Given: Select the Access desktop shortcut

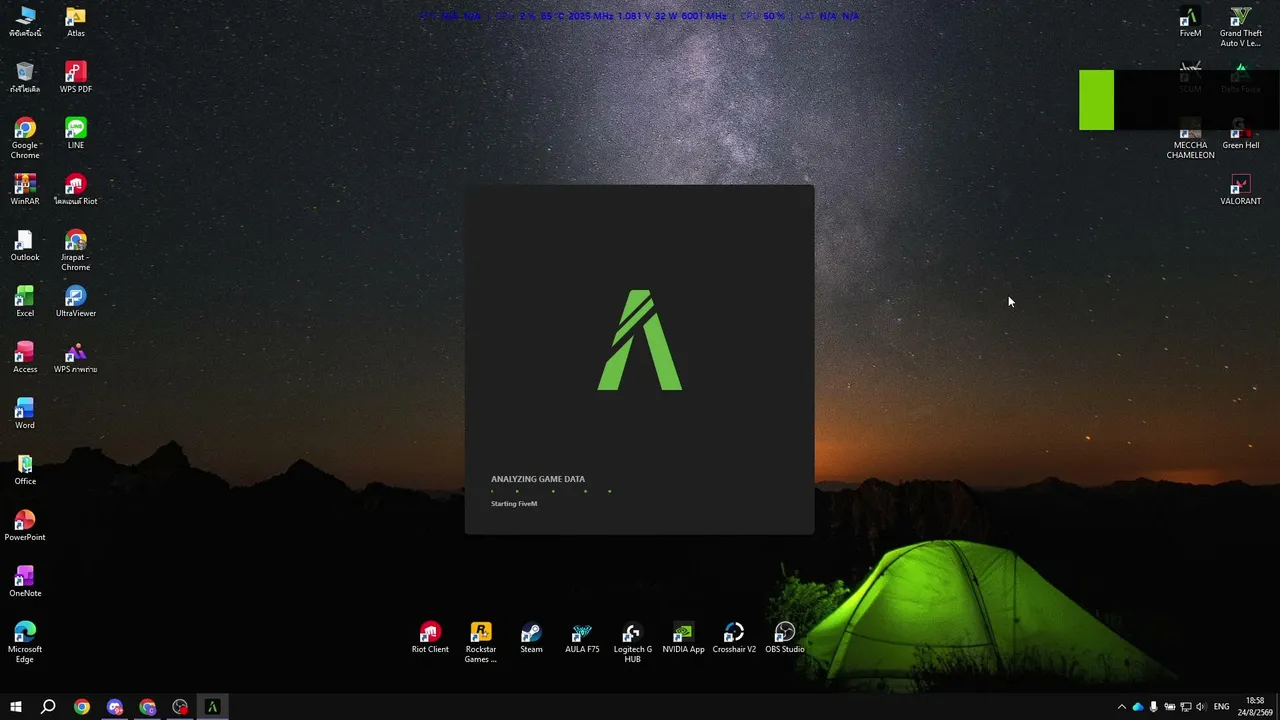Looking at the screenshot, I should click(25, 358).
